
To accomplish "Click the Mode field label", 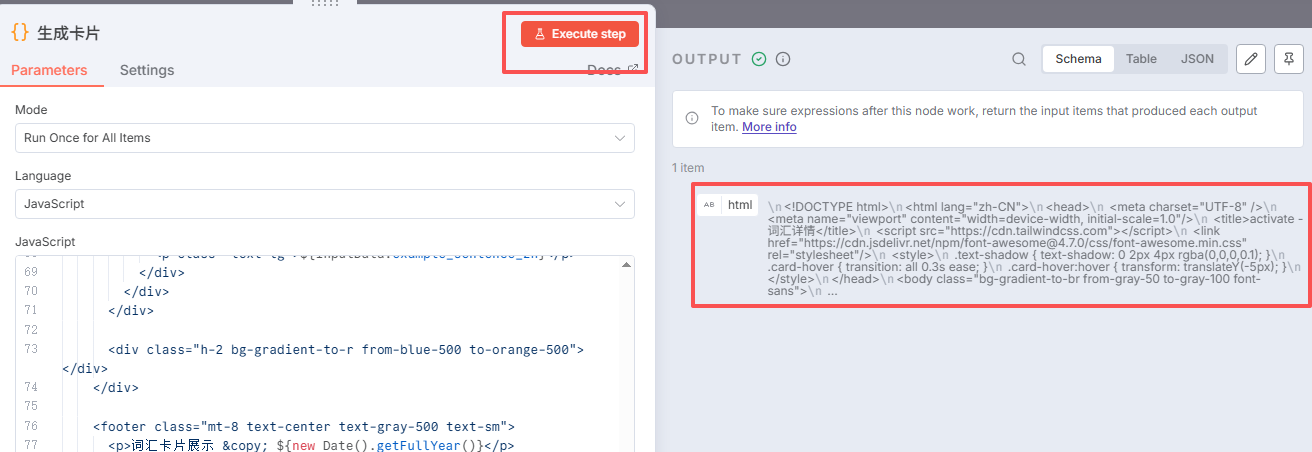I will [x=31, y=110].
